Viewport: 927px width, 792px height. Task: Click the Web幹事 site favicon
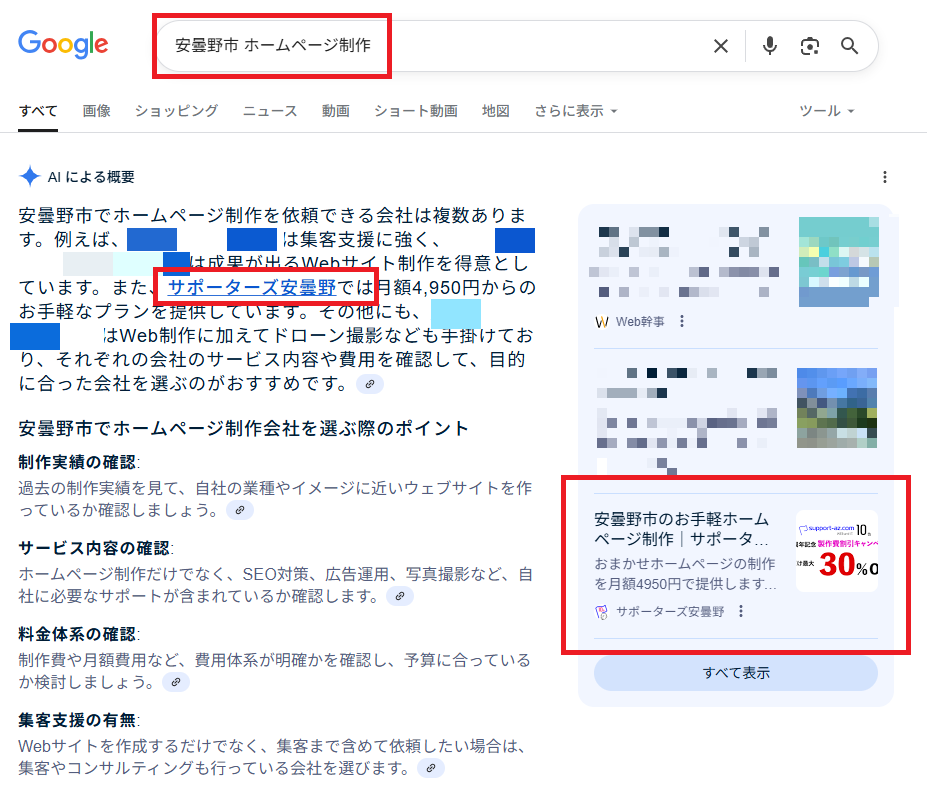pos(601,322)
